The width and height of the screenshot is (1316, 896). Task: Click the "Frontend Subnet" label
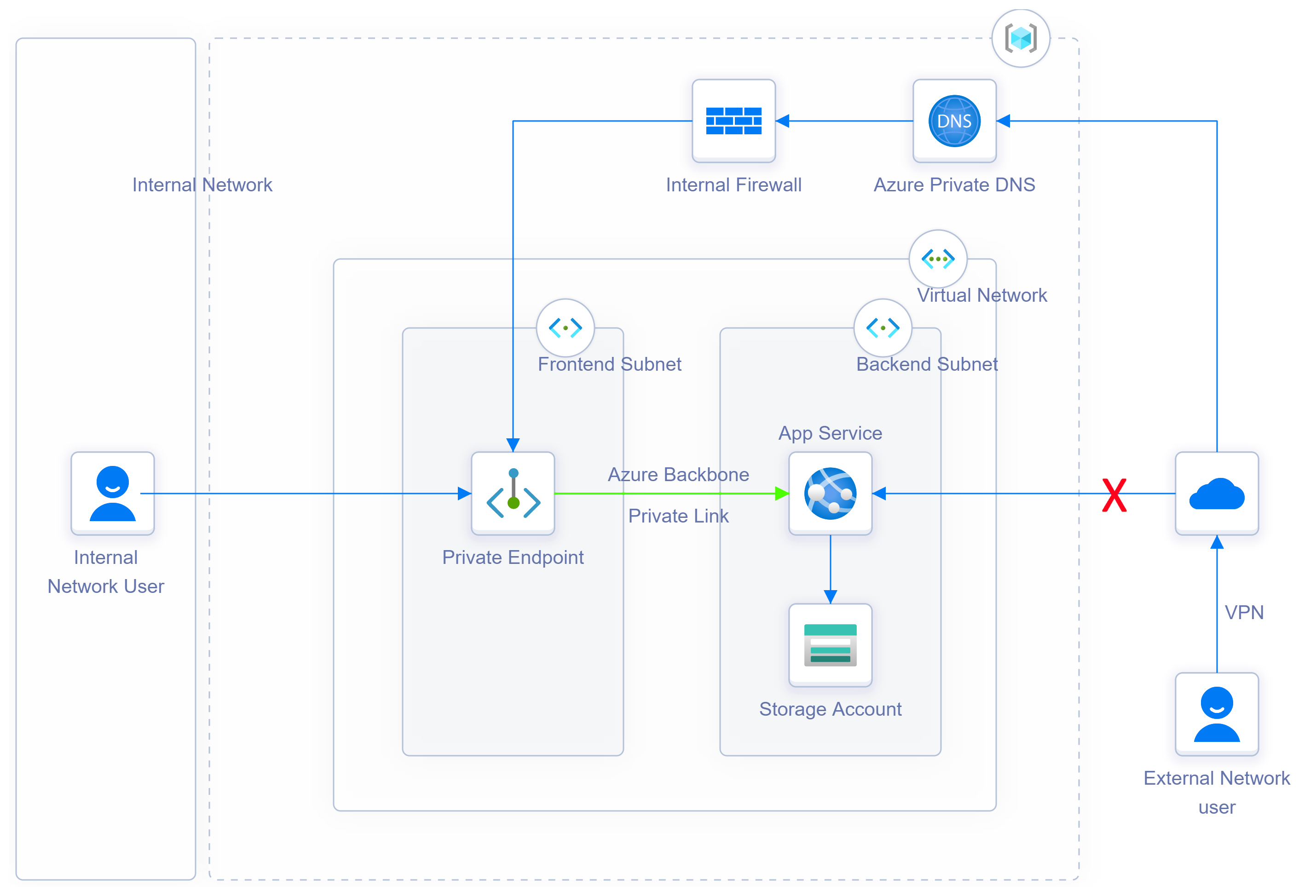click(609, 364)
